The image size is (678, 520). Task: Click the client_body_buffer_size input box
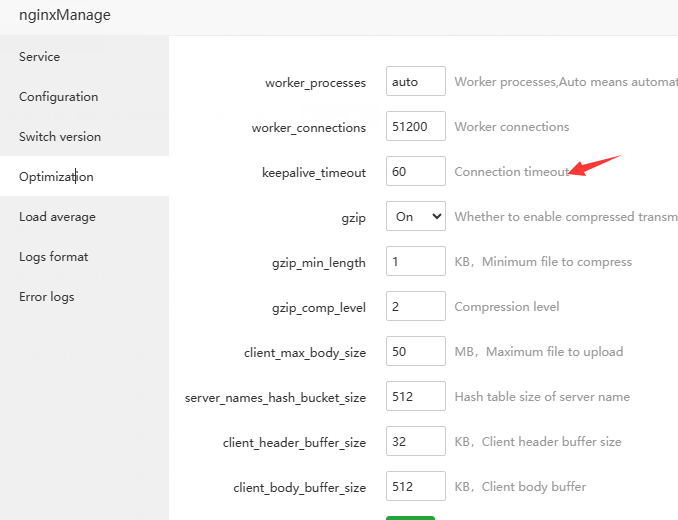pyautogui.click(x=416, y=487)
